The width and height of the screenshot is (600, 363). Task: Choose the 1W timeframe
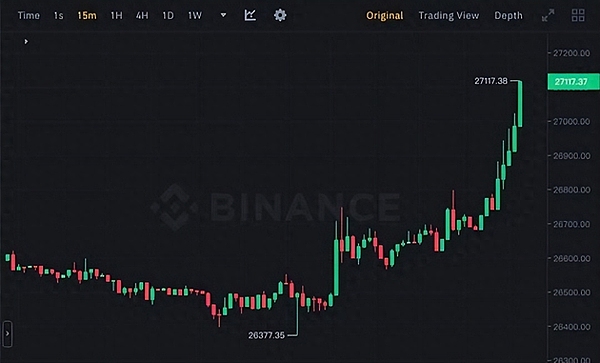[195, 16]
